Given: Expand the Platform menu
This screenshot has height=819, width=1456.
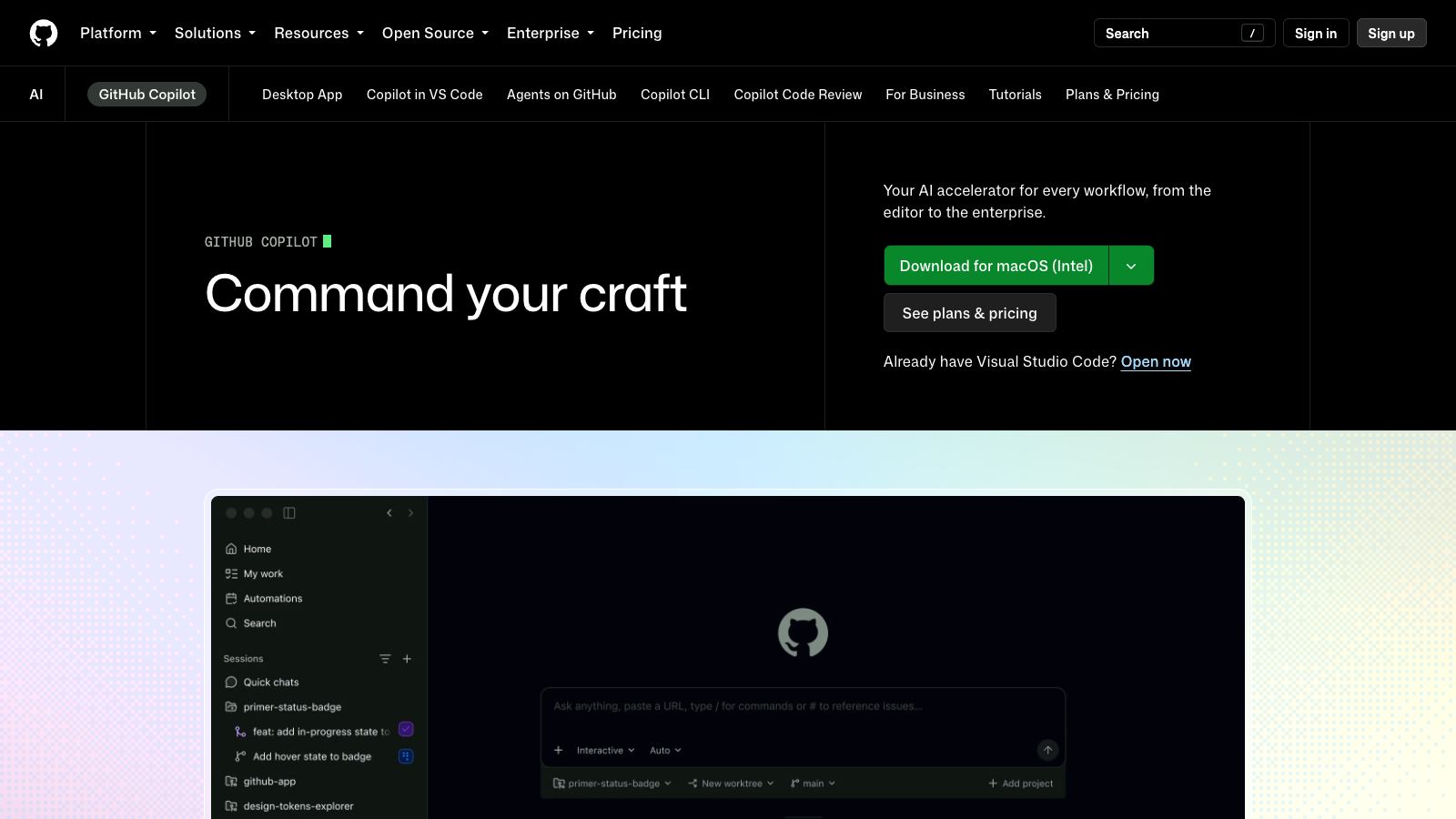Looking at the screenshot, I should (118, 33).
